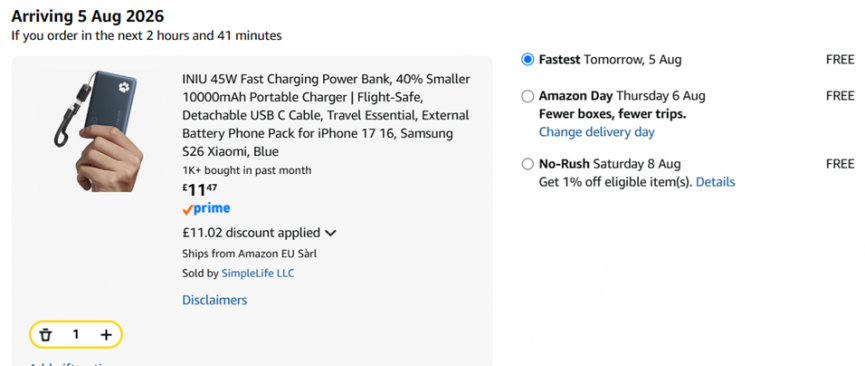The height and width of the screenshot is (366, 865).
Task: Click the Amazon Day option label
Action: pos(576,96)
